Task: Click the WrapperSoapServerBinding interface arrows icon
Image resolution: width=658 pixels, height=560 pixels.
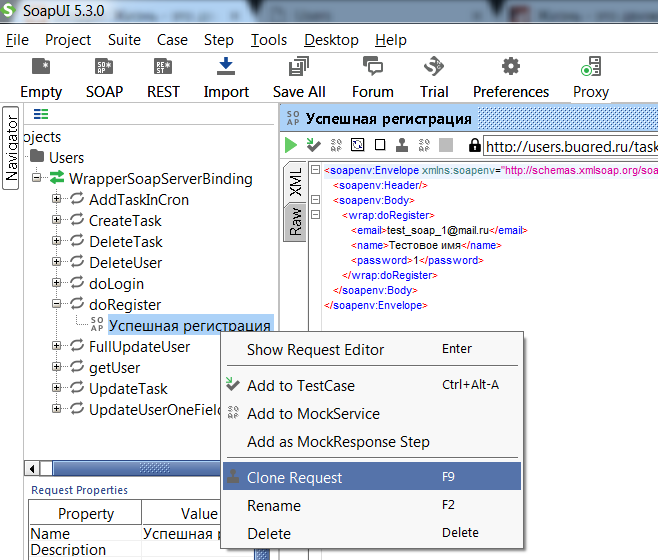Action: pyautogui.click(x=57, y=178)
